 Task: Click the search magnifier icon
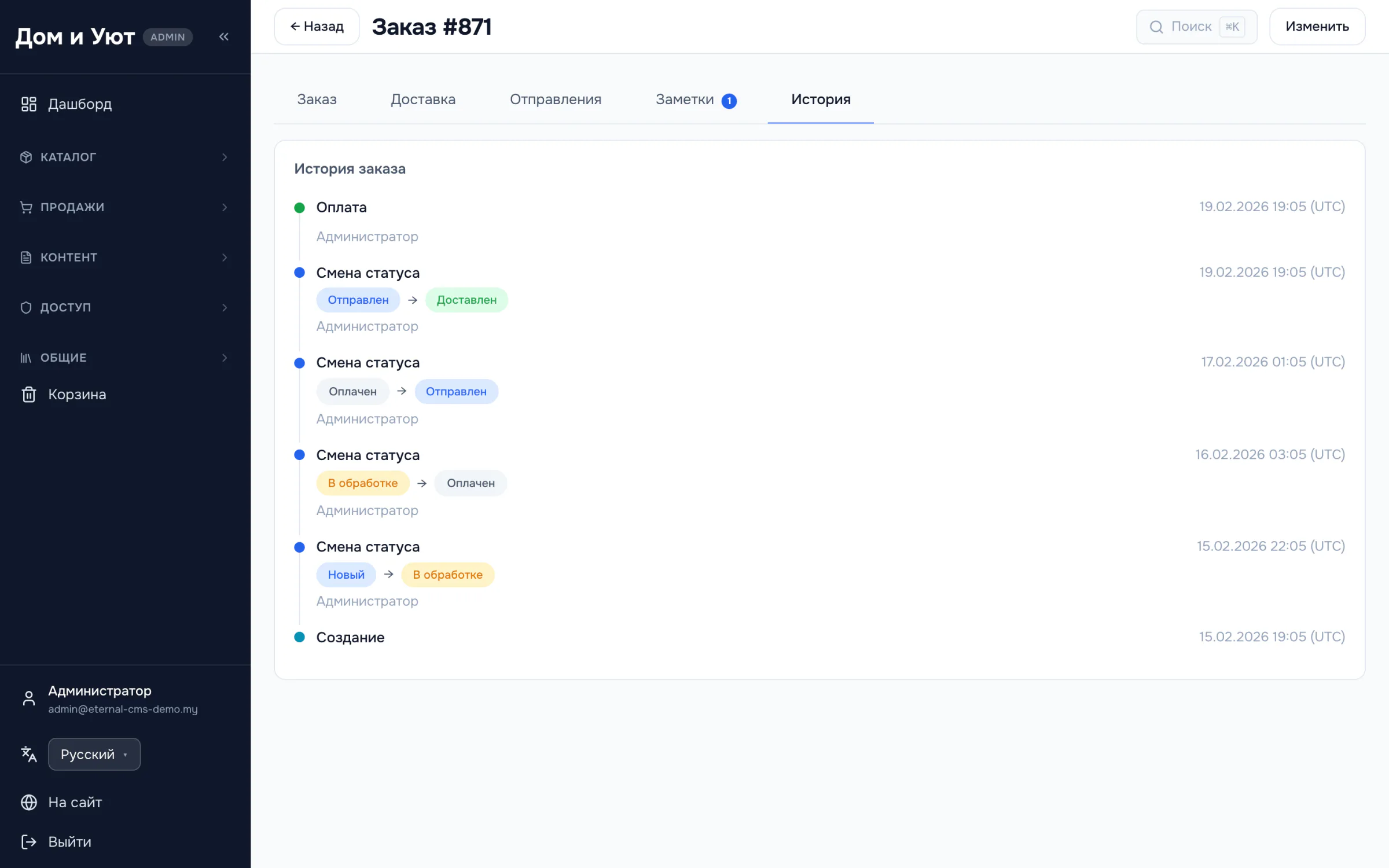coord(1156,27)
